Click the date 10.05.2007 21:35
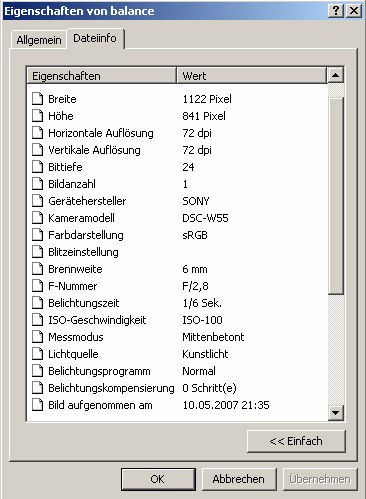Image resolution: width=366 pixels, height=499 pixels. point(226,405)
